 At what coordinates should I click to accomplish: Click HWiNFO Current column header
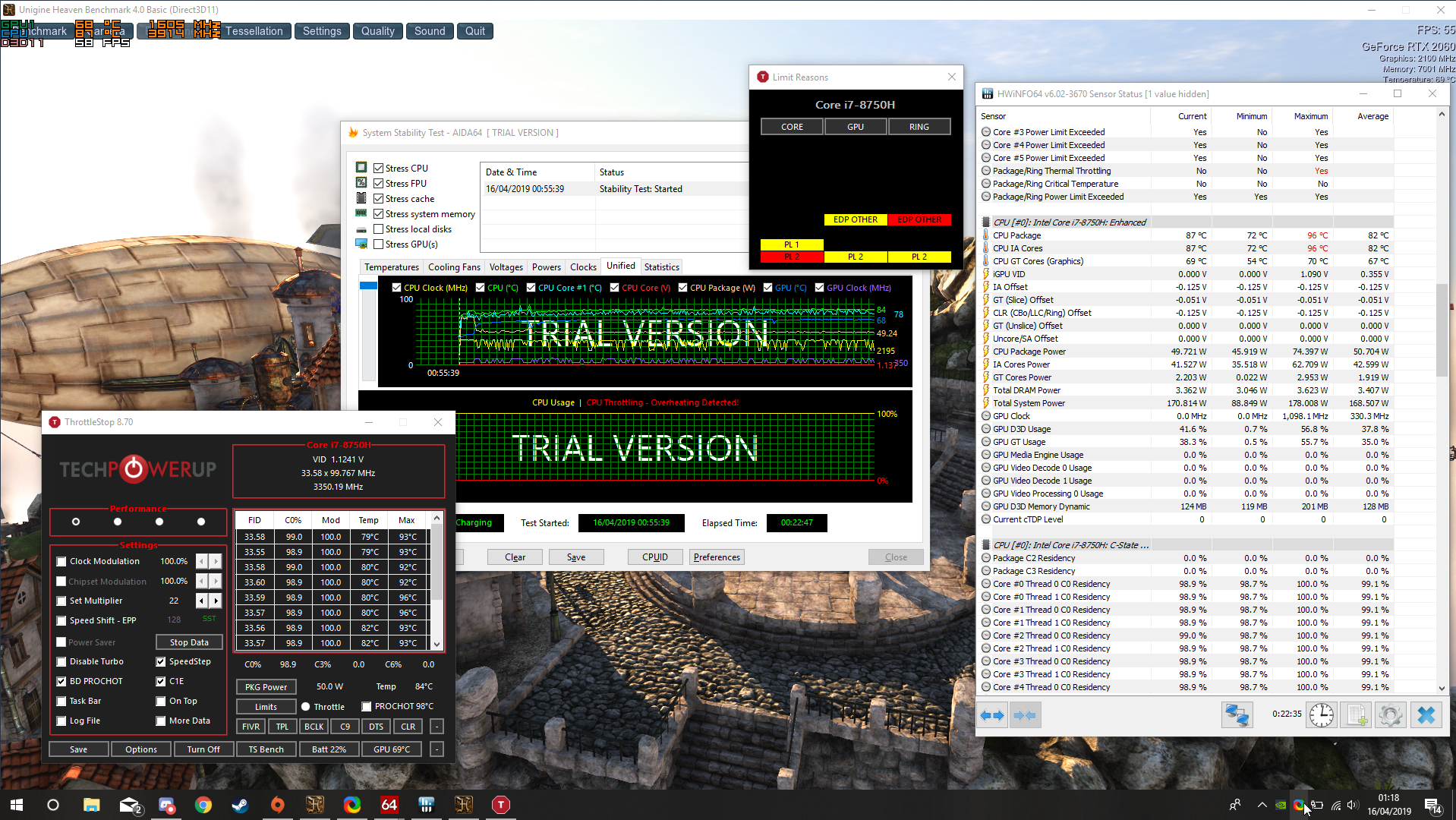[x=1192, y=116]
